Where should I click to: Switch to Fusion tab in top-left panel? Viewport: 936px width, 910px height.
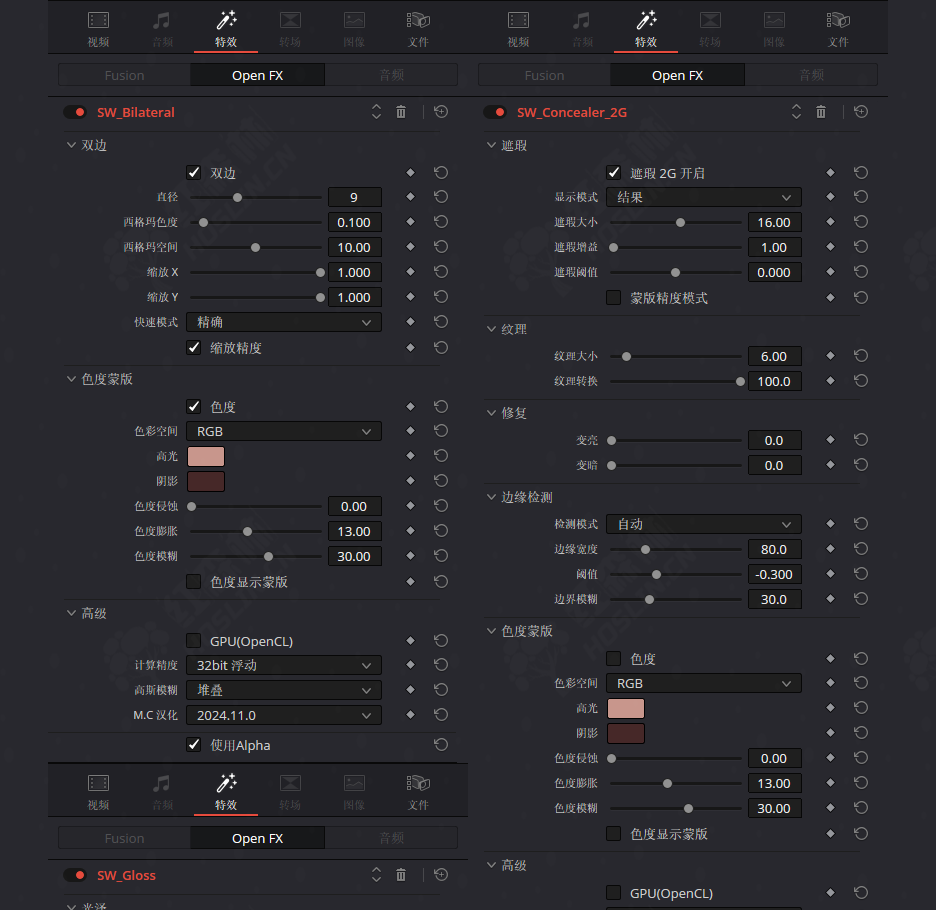coord(124,75)
